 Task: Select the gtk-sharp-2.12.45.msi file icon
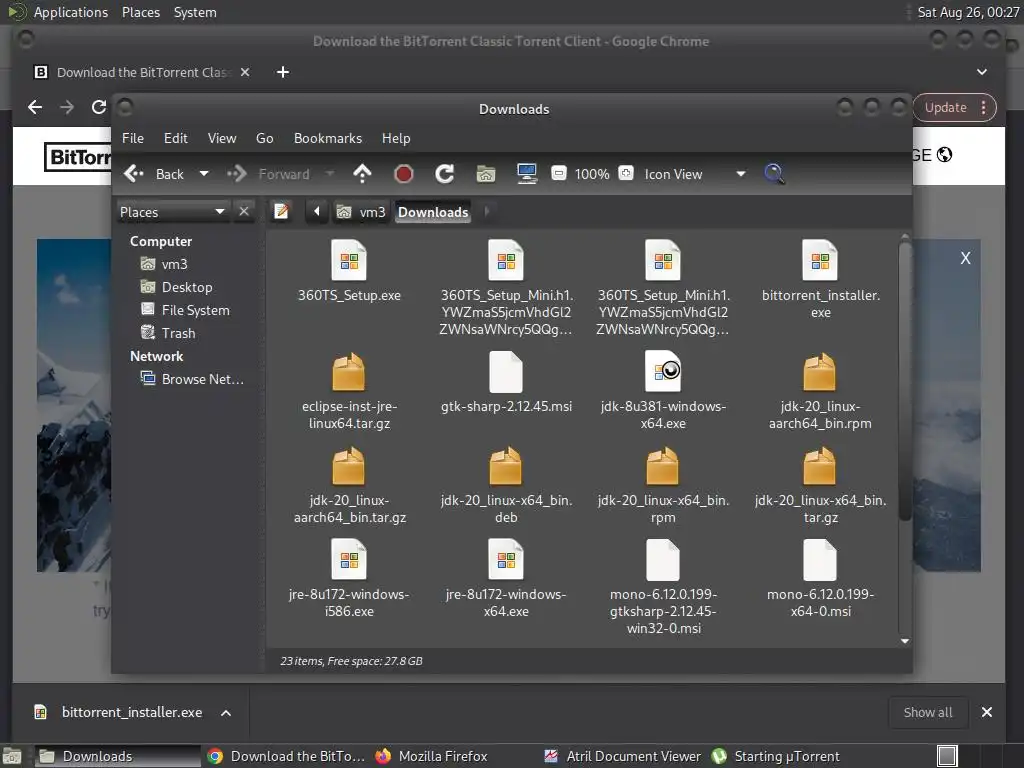(506, 372)
